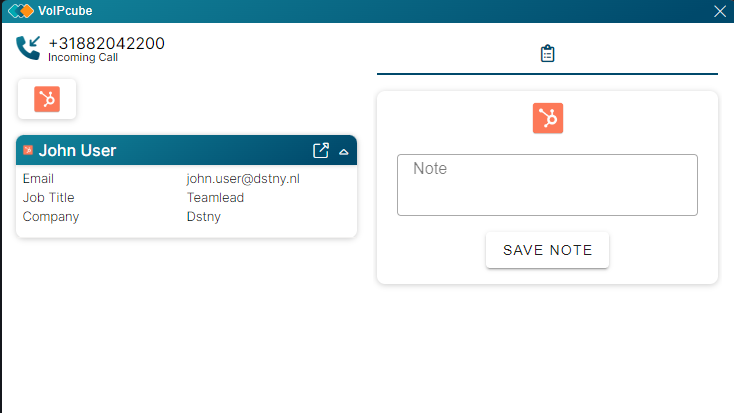Focus the Note text field
The image size is (734, 413).
tap(547, 185)
